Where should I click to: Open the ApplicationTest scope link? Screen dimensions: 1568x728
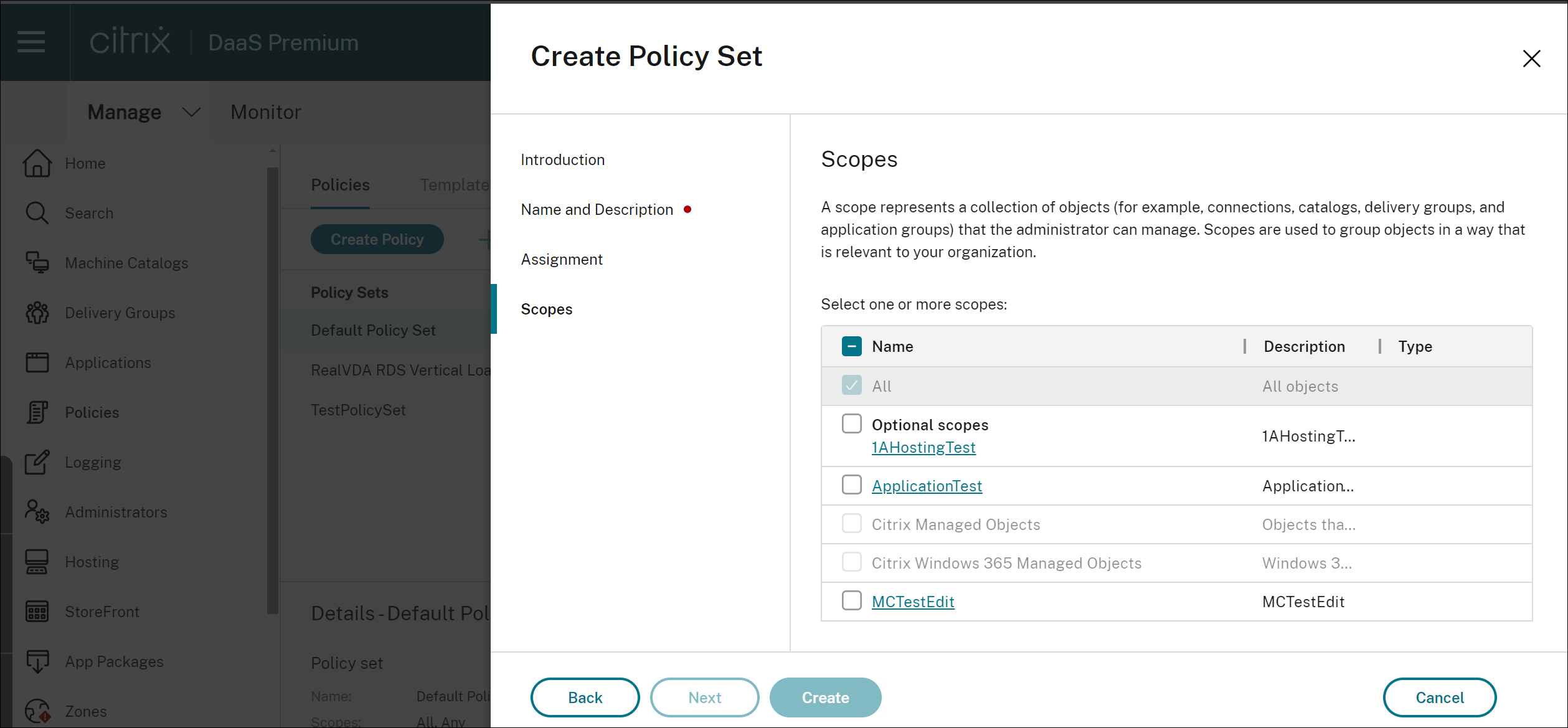coord(925,485)
